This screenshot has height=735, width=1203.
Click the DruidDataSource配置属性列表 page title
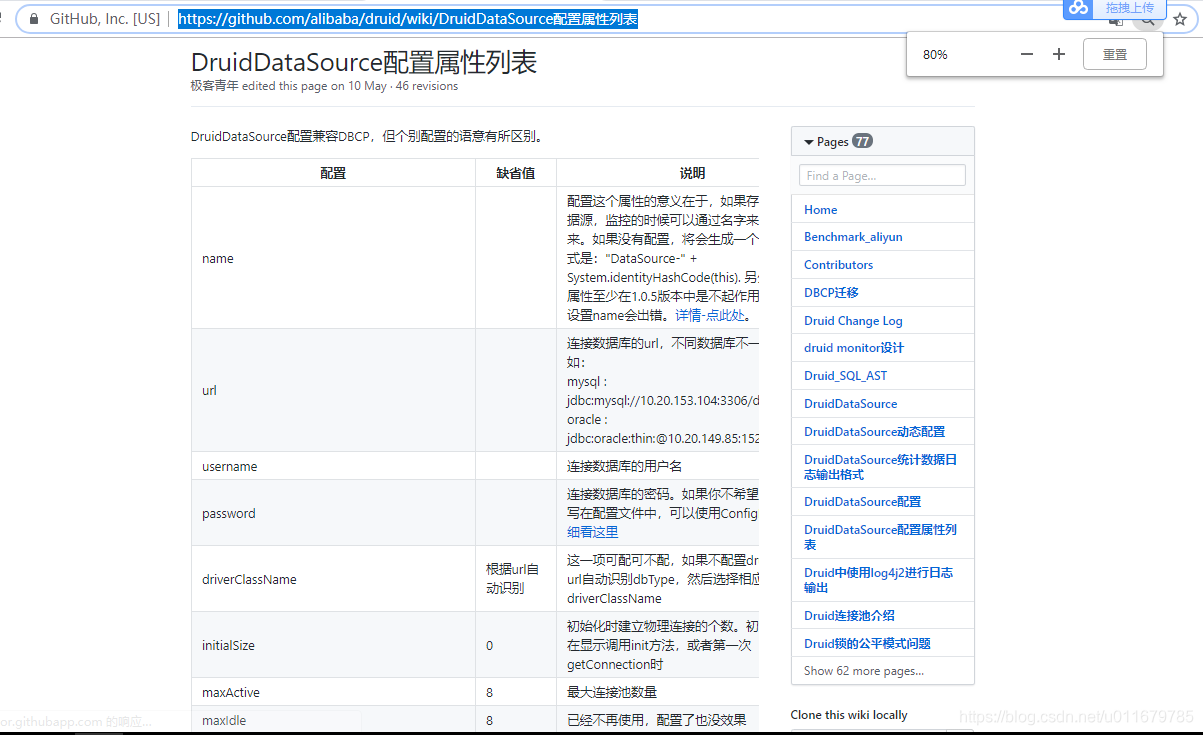[364, 62]
